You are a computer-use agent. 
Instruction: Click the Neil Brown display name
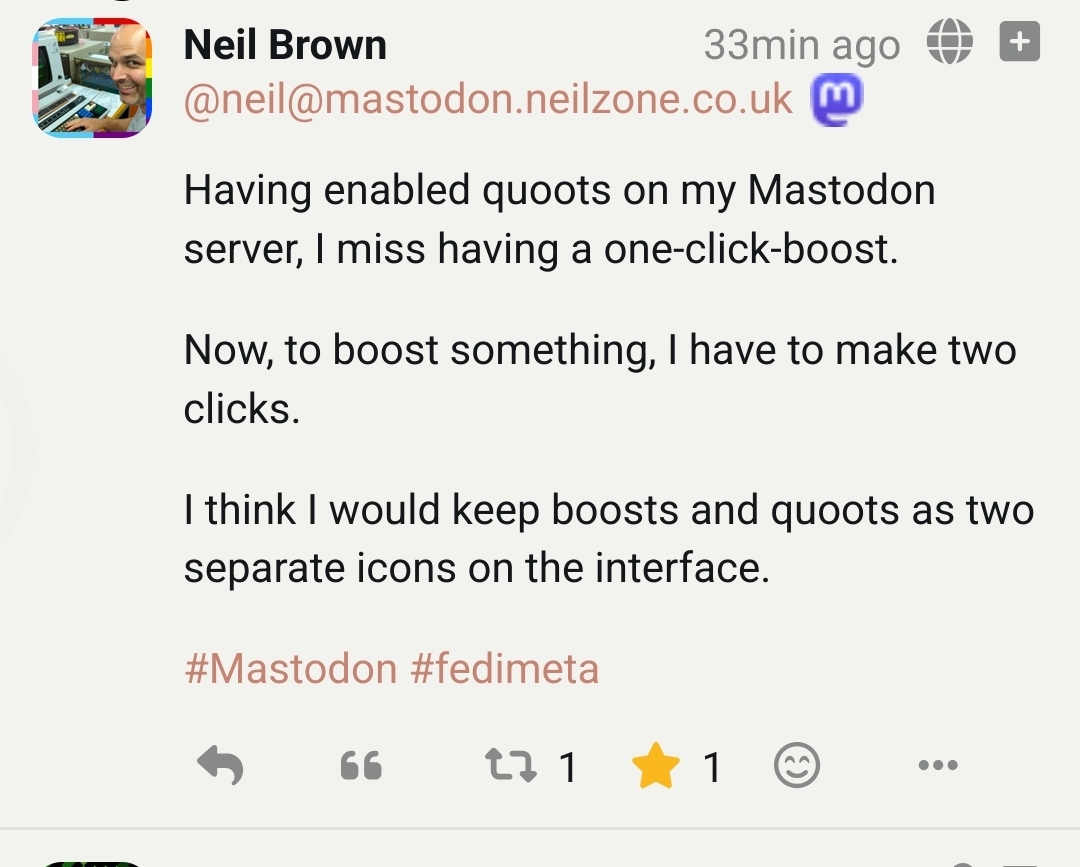coord(285,45)
